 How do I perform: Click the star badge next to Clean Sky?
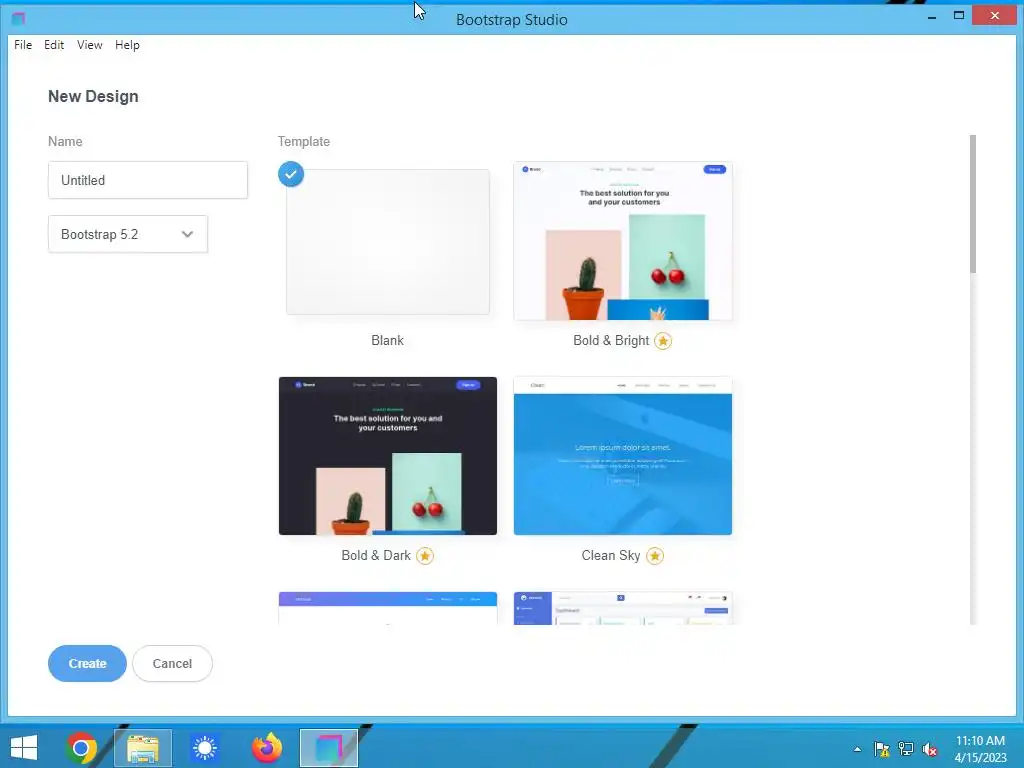654,556
